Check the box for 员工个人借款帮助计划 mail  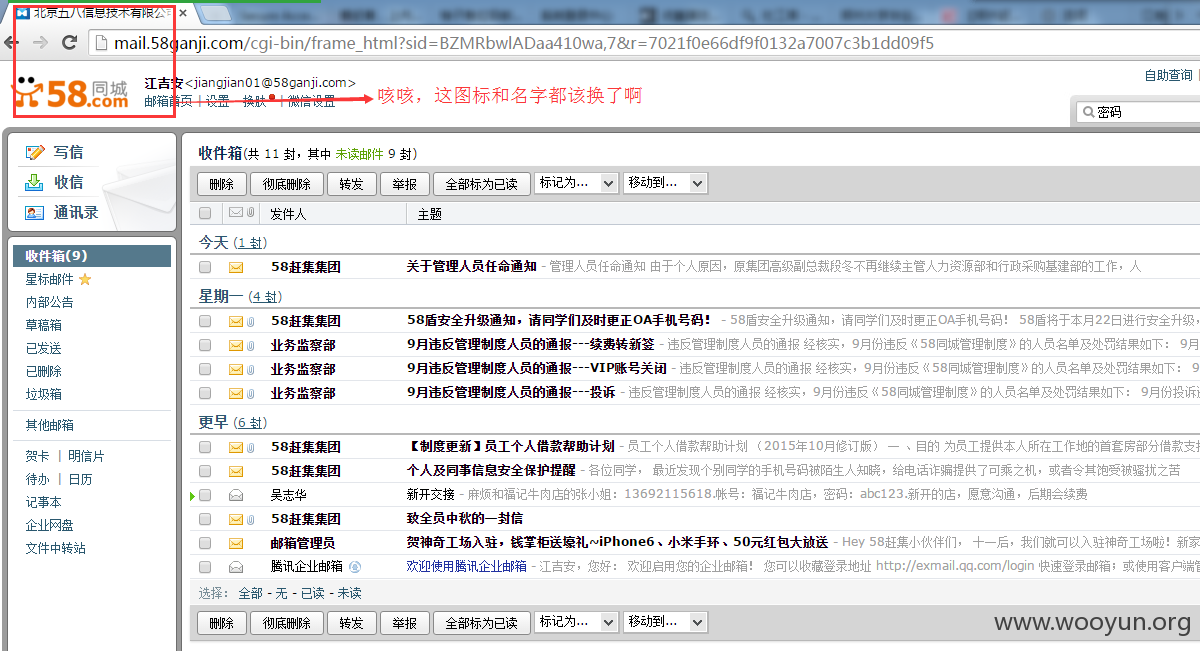click(205, 447)
